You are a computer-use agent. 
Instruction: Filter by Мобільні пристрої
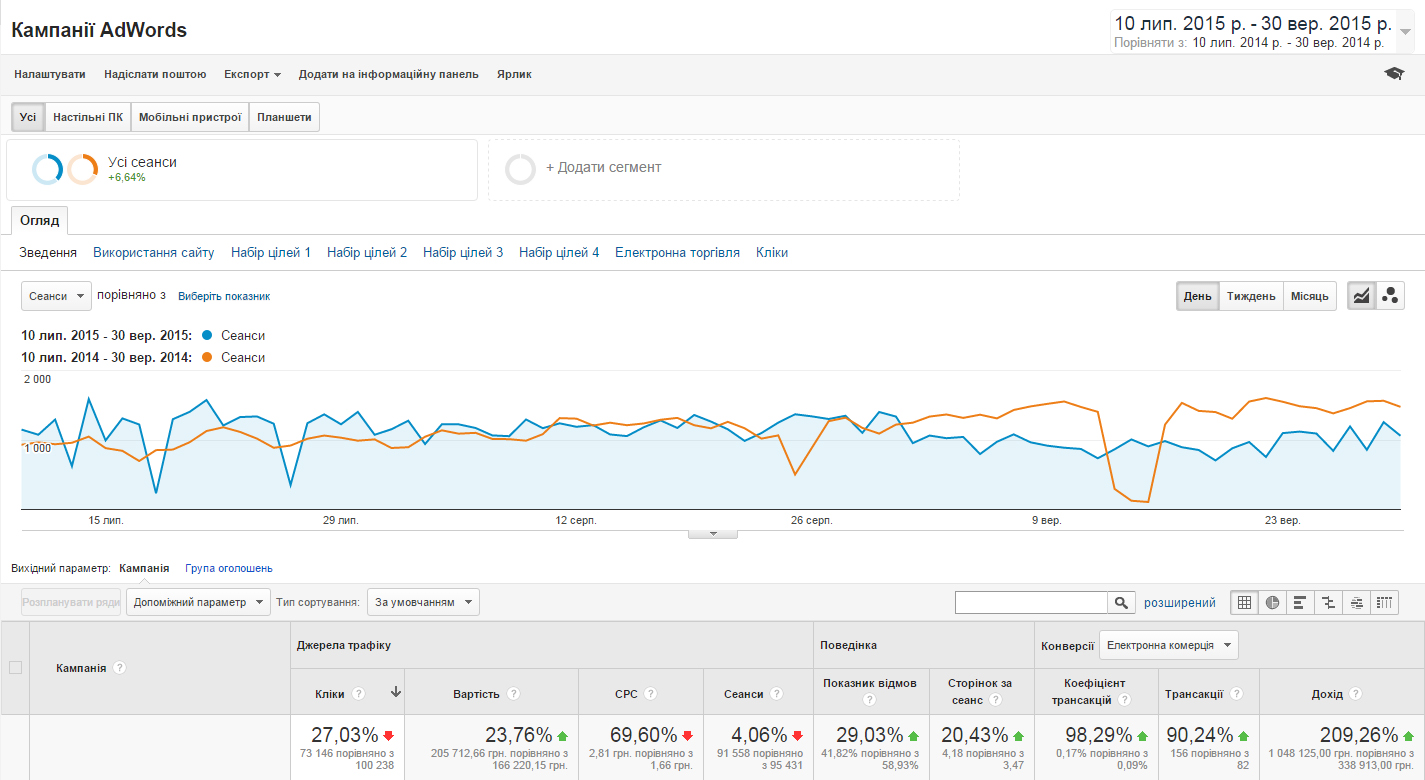click(x=190, y=117)
